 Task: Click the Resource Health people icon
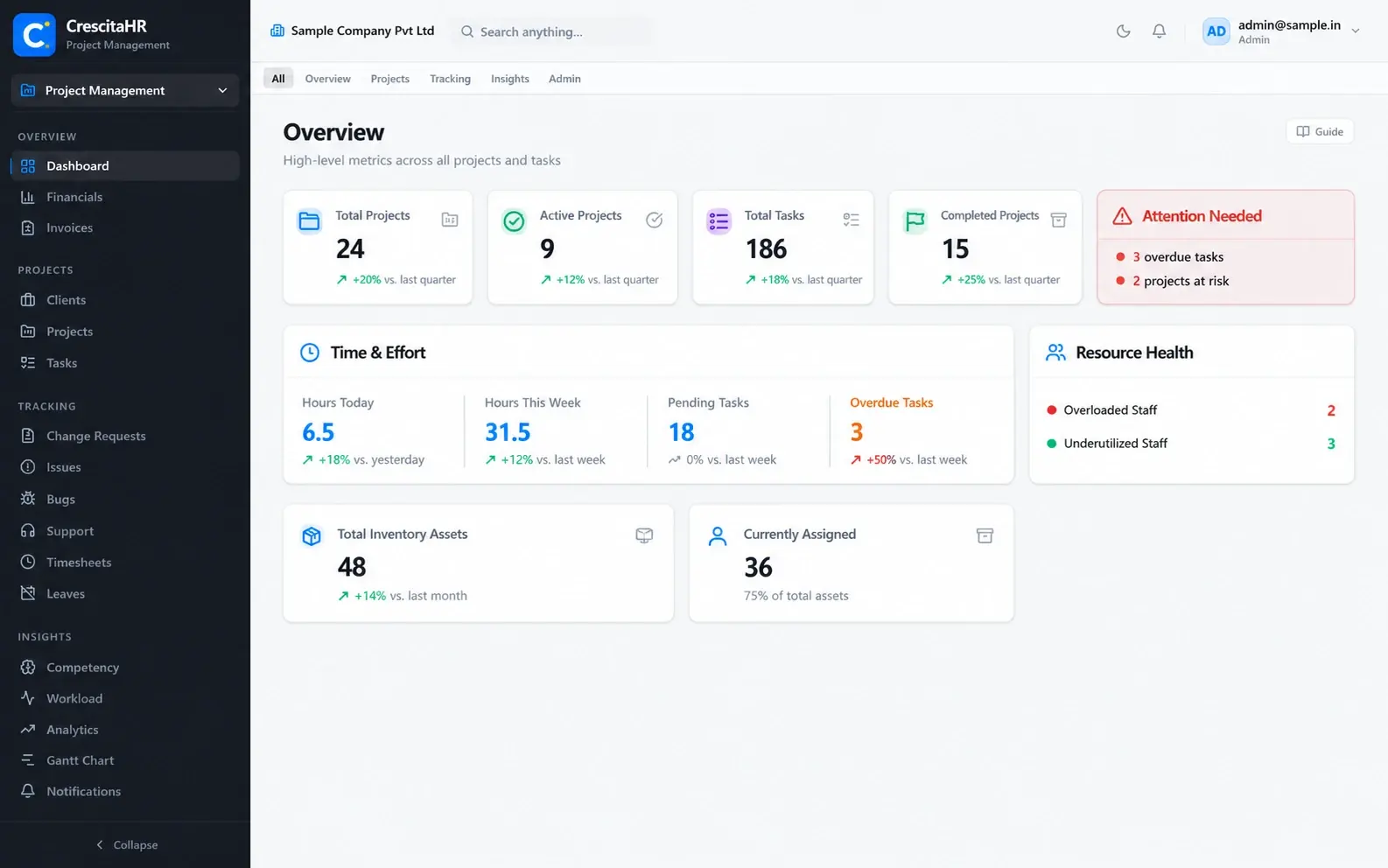(x=1055, y=353)
